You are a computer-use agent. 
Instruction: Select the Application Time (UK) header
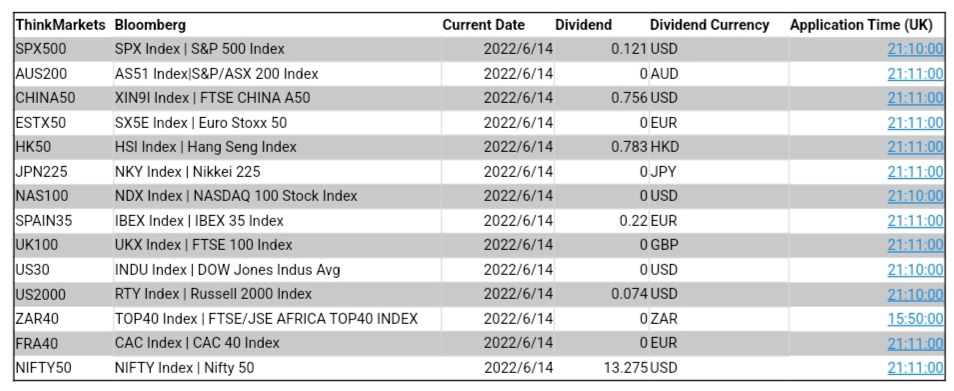(861, 25)
